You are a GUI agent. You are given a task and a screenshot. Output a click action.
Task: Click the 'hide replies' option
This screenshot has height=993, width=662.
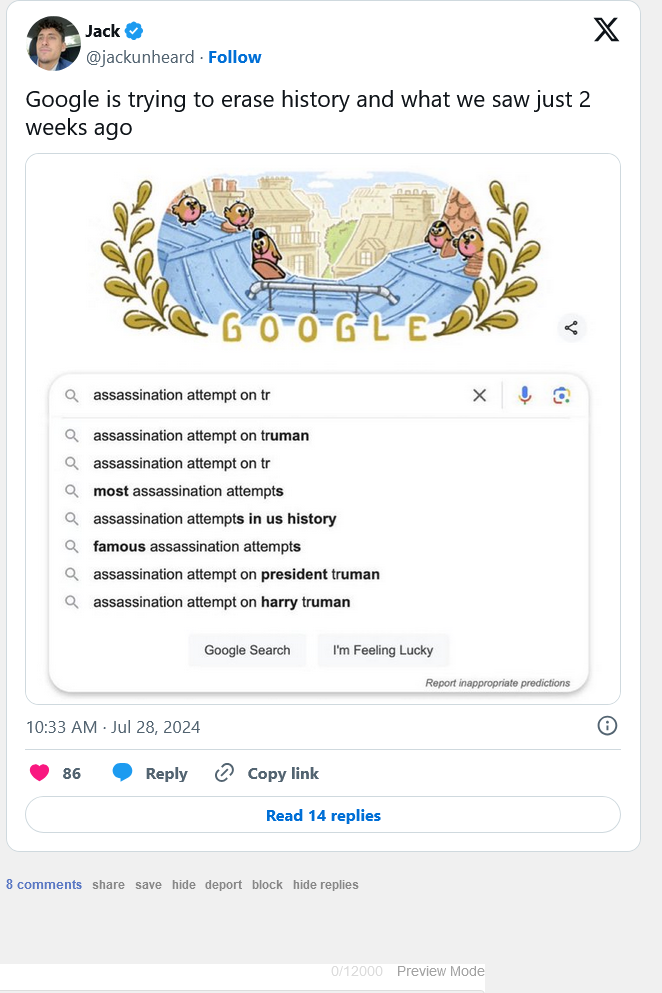coord(326,884)
